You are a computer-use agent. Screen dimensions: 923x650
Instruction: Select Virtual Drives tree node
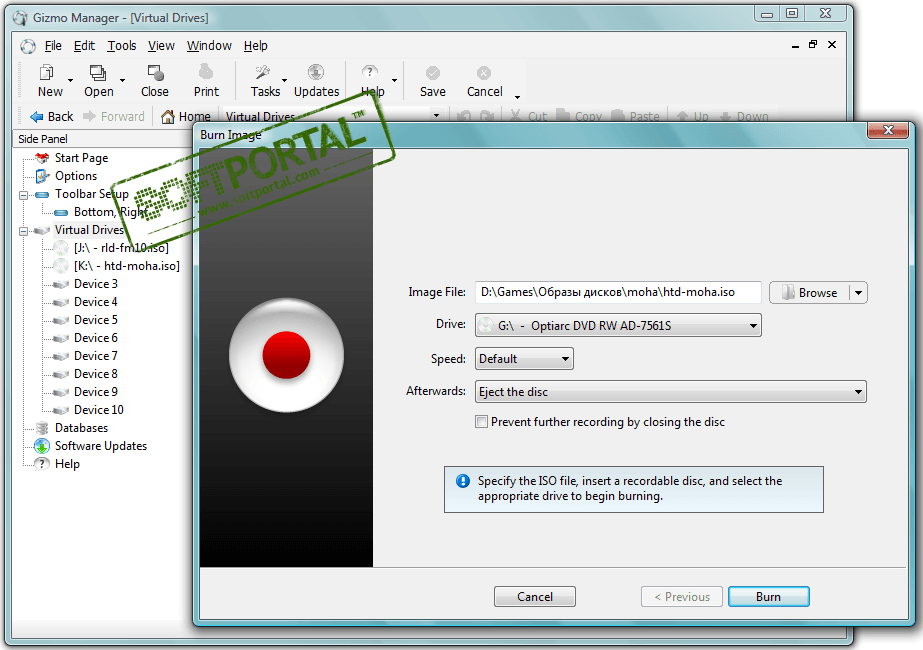[89, 230]
